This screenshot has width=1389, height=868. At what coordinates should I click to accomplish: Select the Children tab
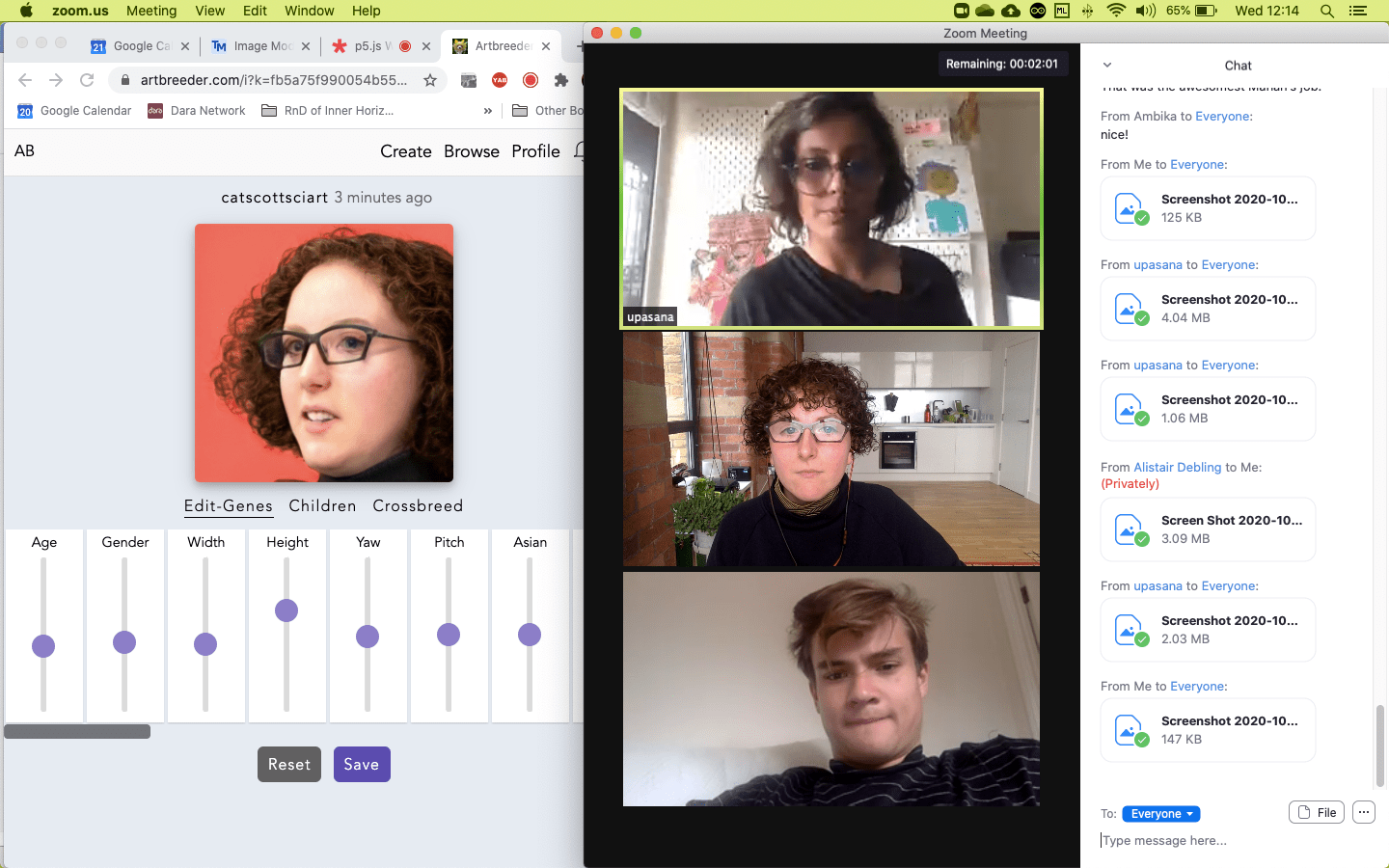tap(322, 506)
